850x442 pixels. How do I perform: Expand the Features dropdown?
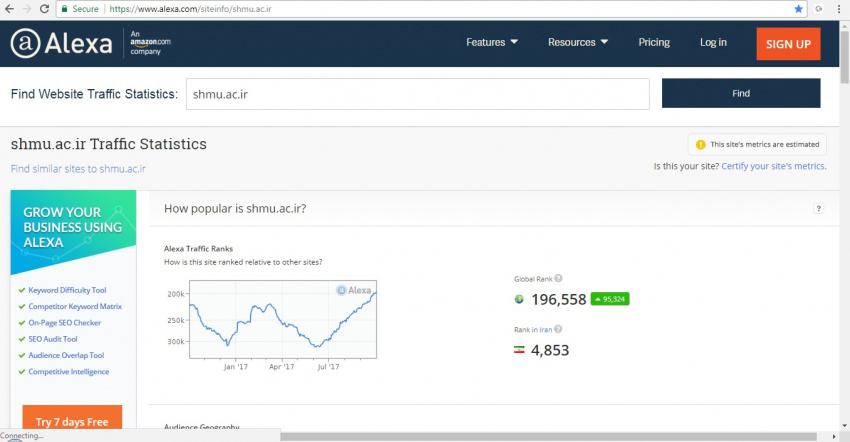click(492, 42)
